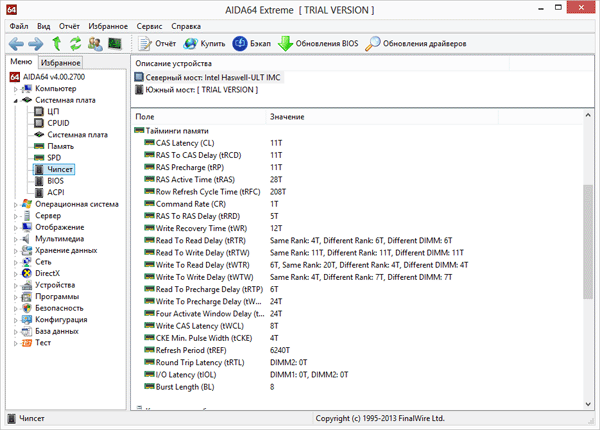Click the Back navigation arrow
This screenshot has height=430, width=600.
click(16, 44)
